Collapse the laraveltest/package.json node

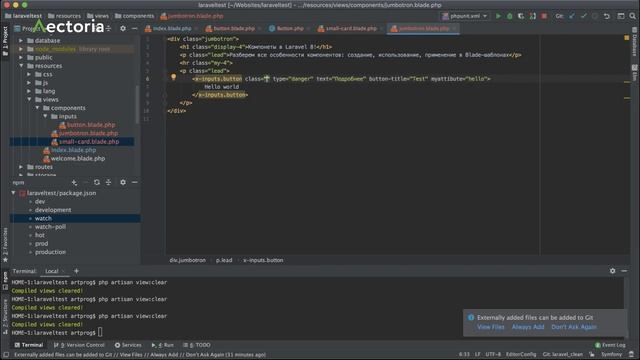13,193
